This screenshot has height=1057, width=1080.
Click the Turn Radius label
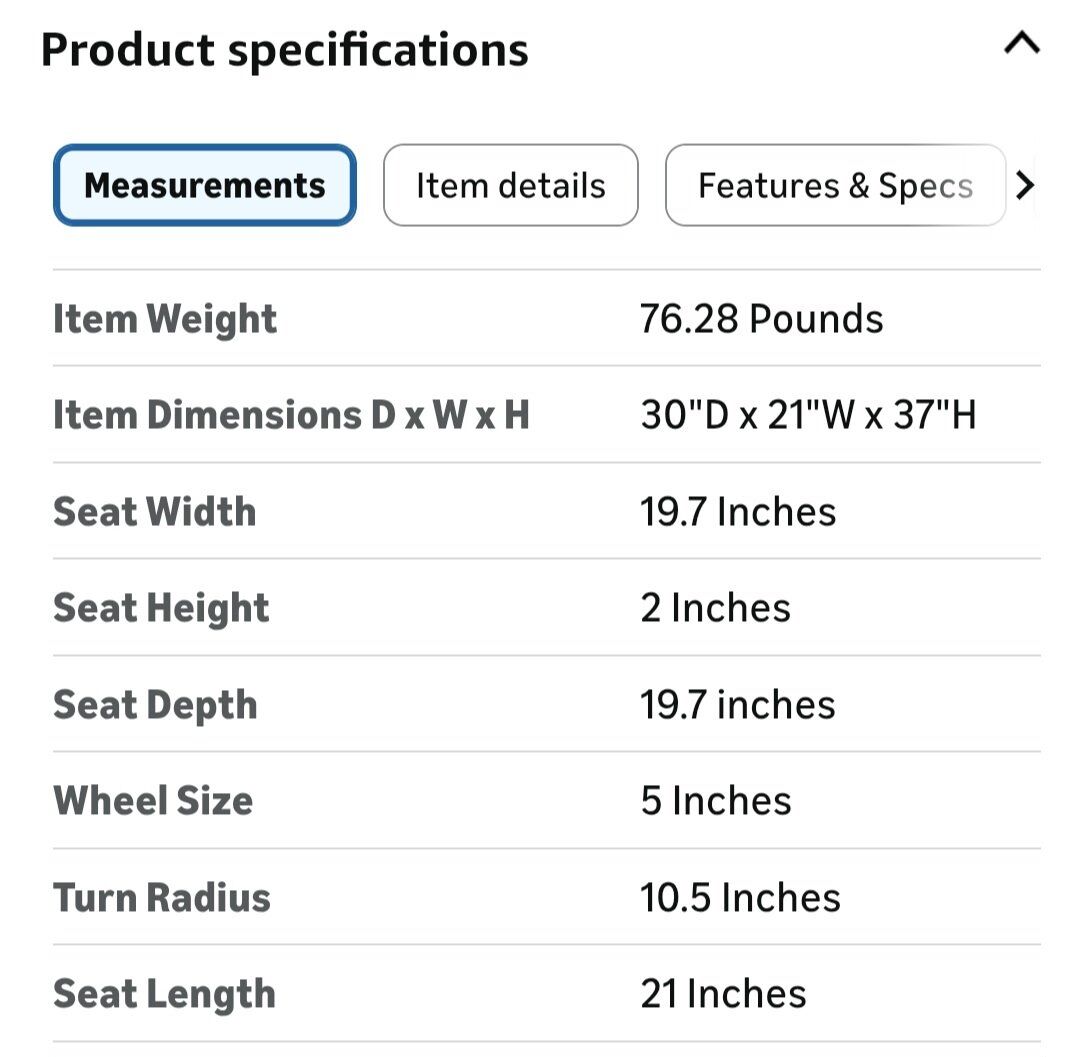pyautogui.click(x=162, y=897)
